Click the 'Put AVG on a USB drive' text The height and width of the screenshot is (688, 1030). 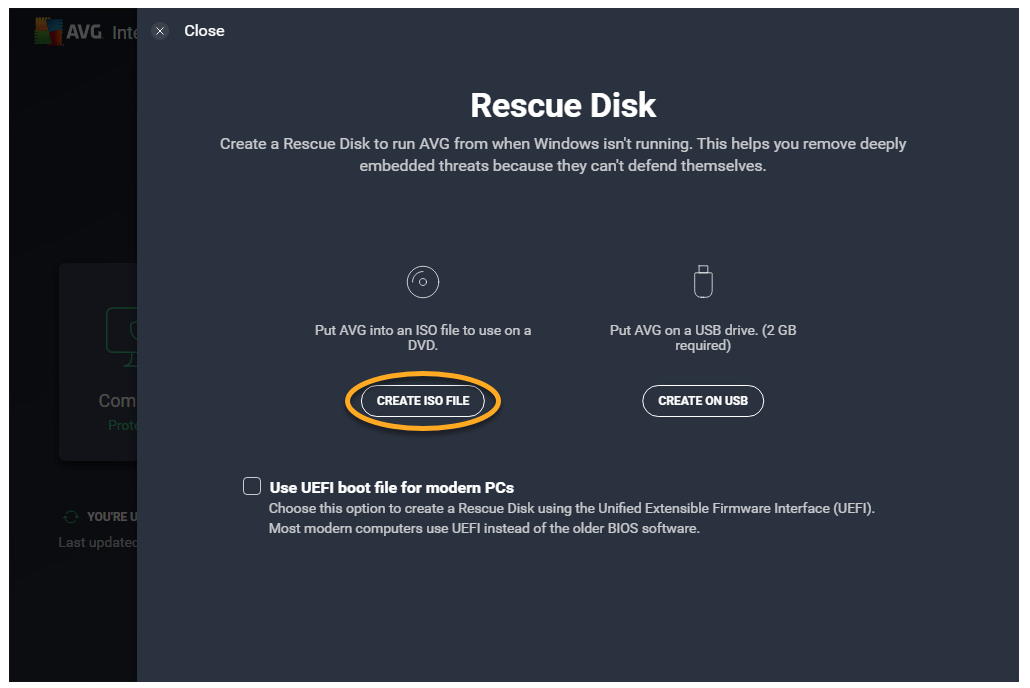(703, 338)
